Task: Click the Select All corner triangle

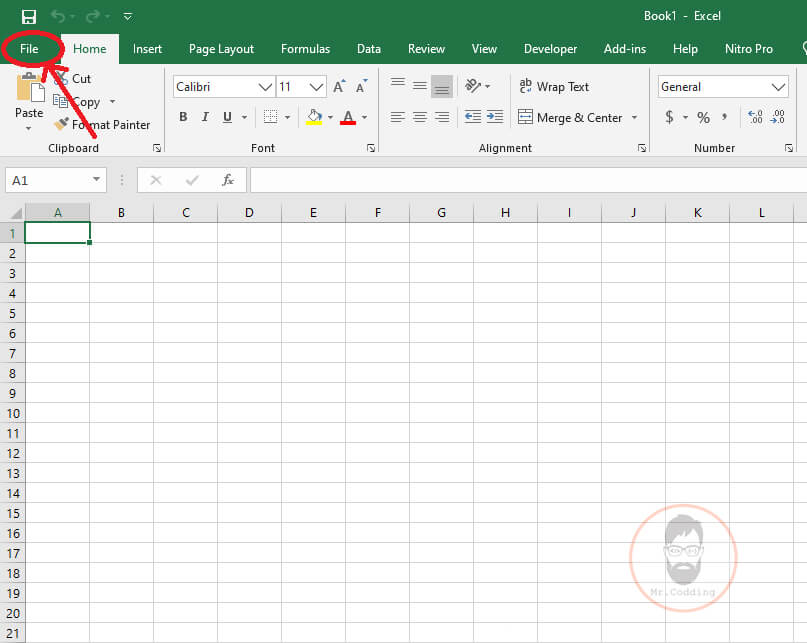Action: tap(14, 213)
